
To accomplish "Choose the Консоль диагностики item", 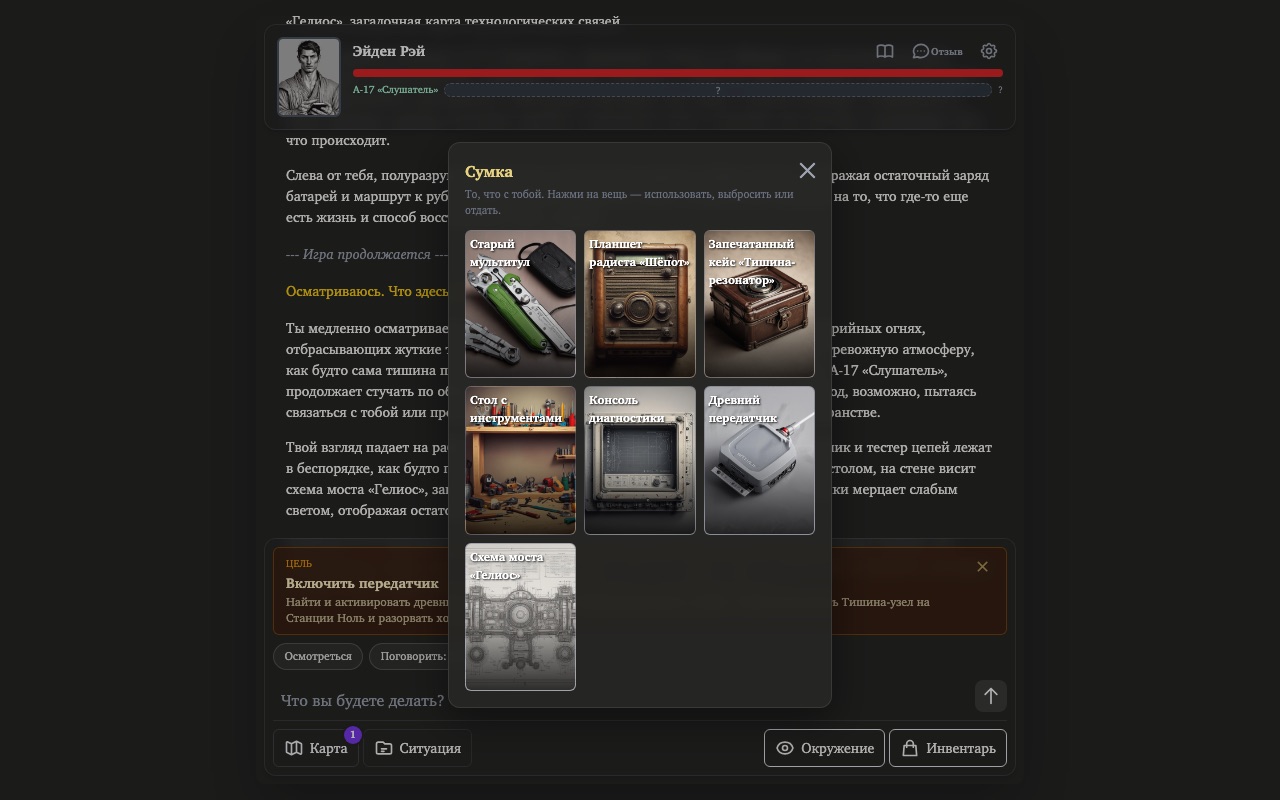I will (640, 460).
